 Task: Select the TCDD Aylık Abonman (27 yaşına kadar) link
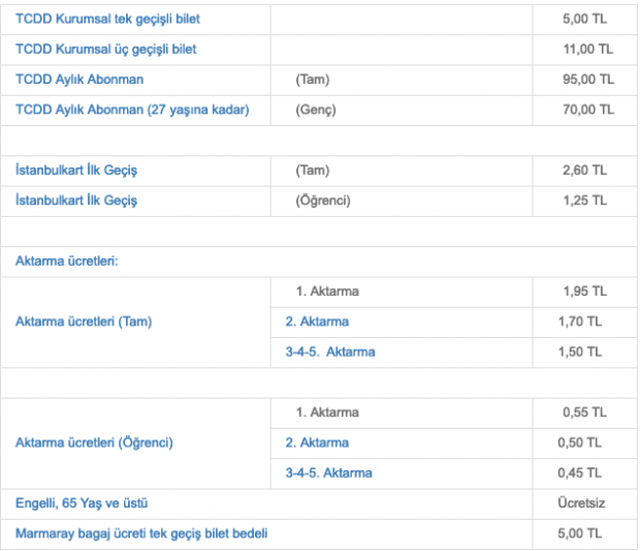(132, 109)
